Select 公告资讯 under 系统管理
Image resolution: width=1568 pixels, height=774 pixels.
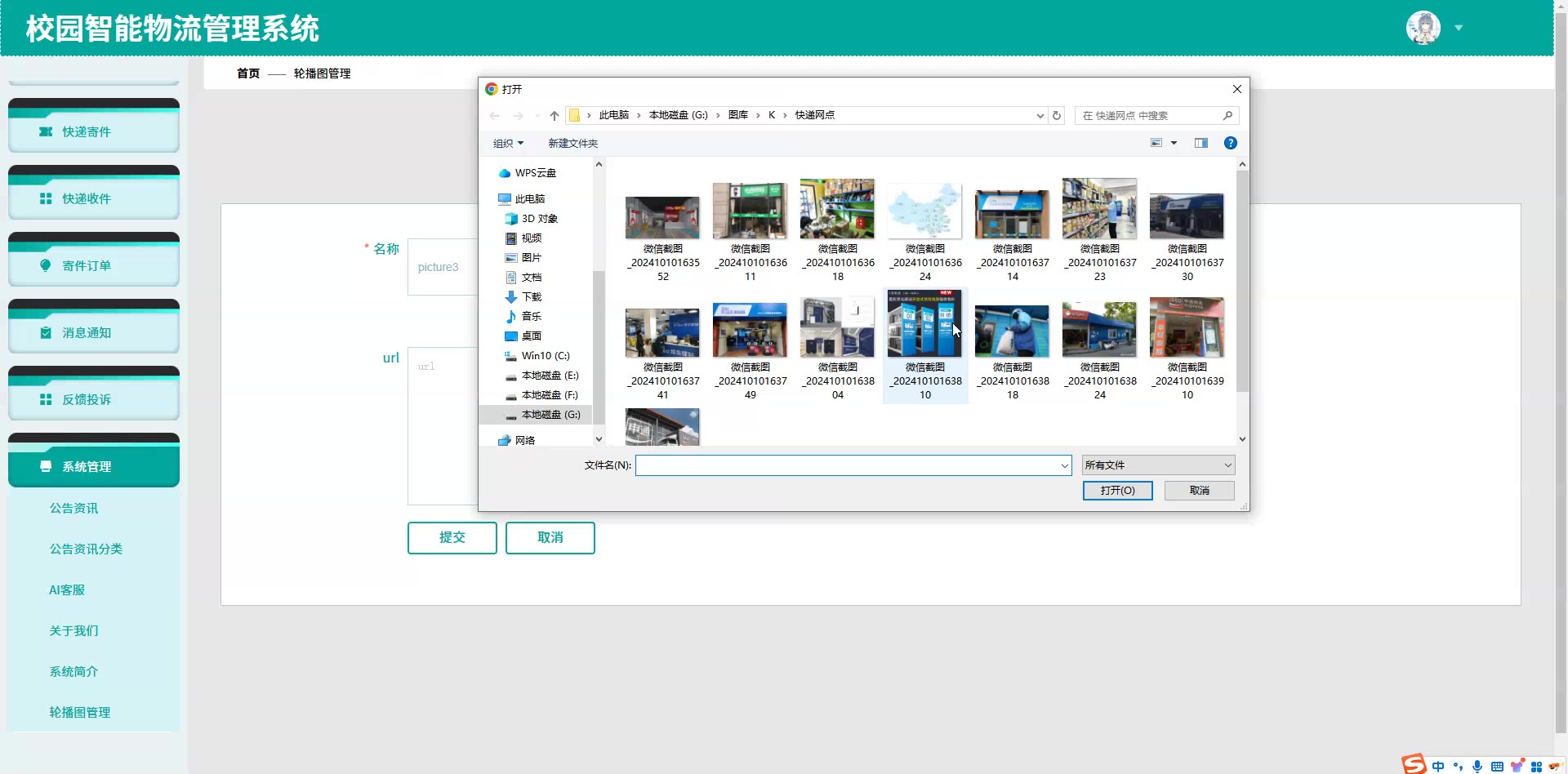click(73, 508)
